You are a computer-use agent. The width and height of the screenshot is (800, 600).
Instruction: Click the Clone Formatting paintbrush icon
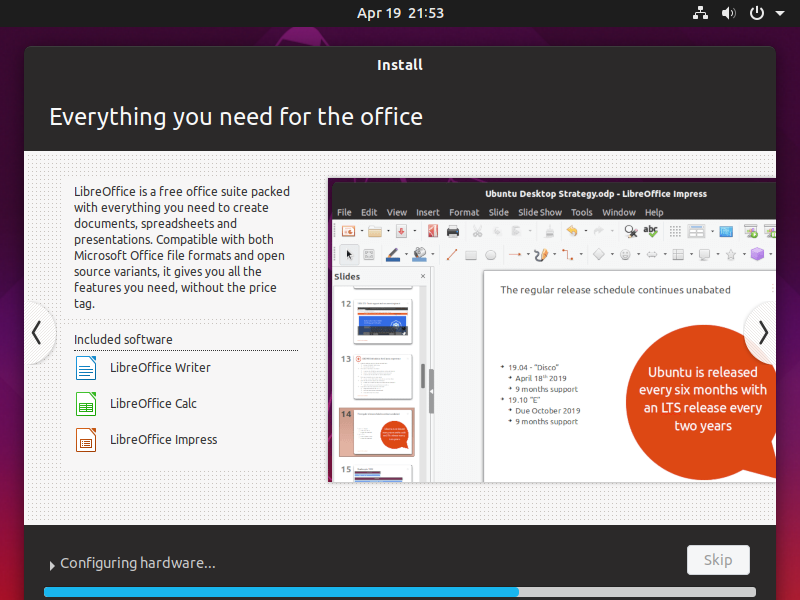pos(549,232)
